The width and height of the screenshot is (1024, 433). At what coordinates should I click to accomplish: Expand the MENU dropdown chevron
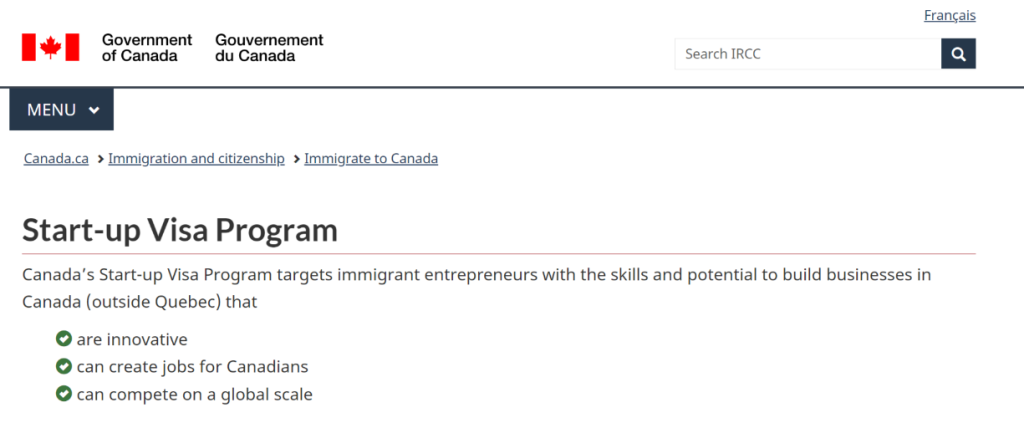point(94,110)
